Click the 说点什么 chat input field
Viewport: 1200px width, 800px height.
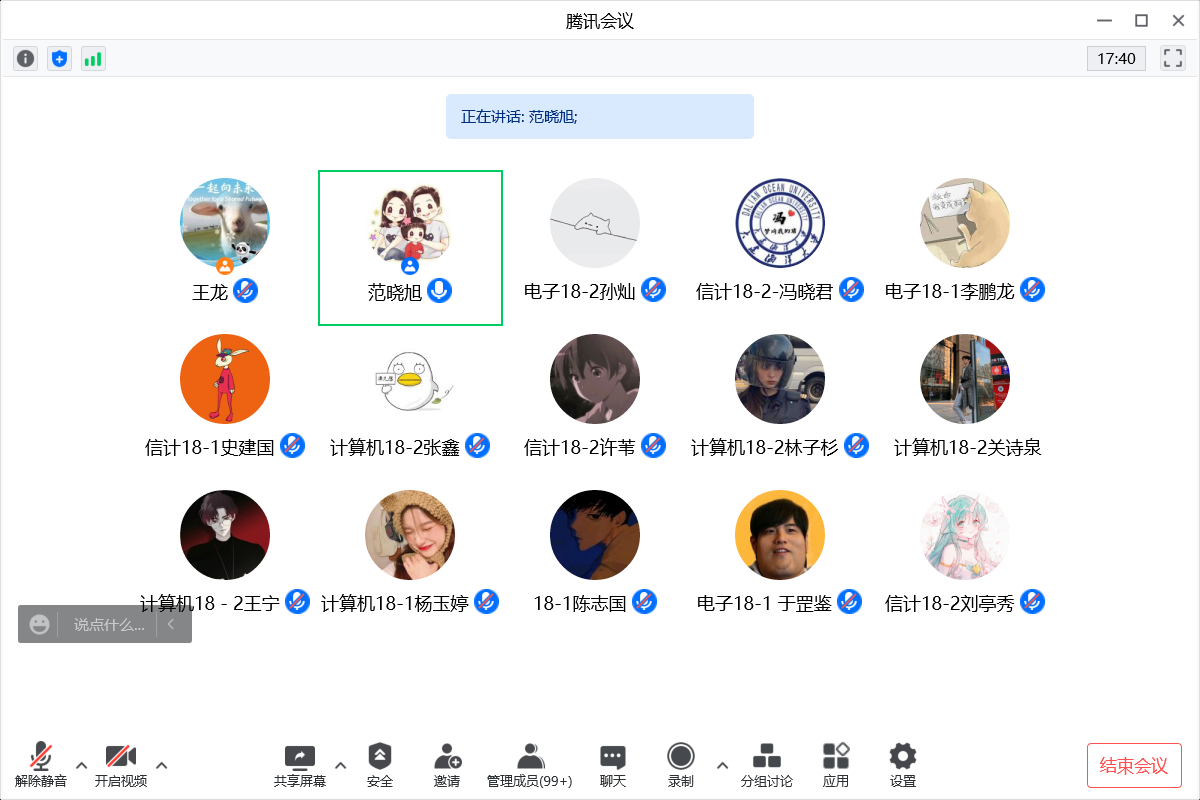[x=109, y=625]
